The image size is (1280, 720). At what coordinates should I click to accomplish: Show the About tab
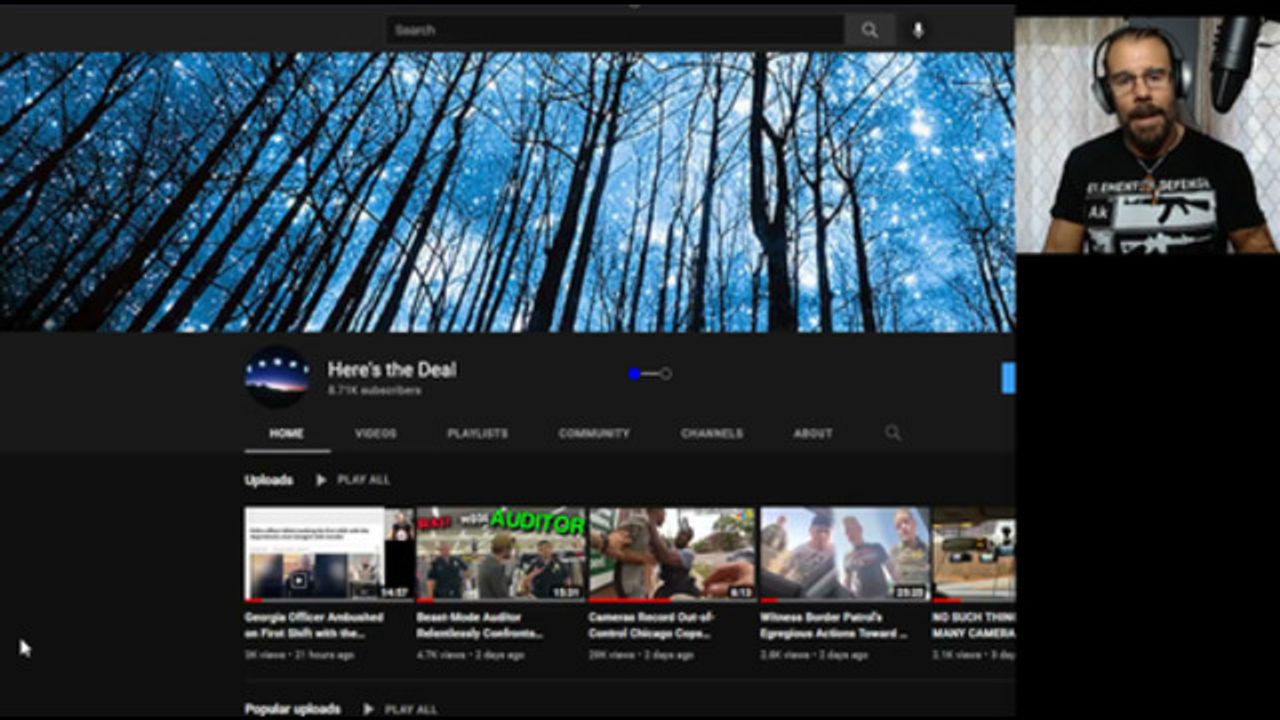click(813, 433)
